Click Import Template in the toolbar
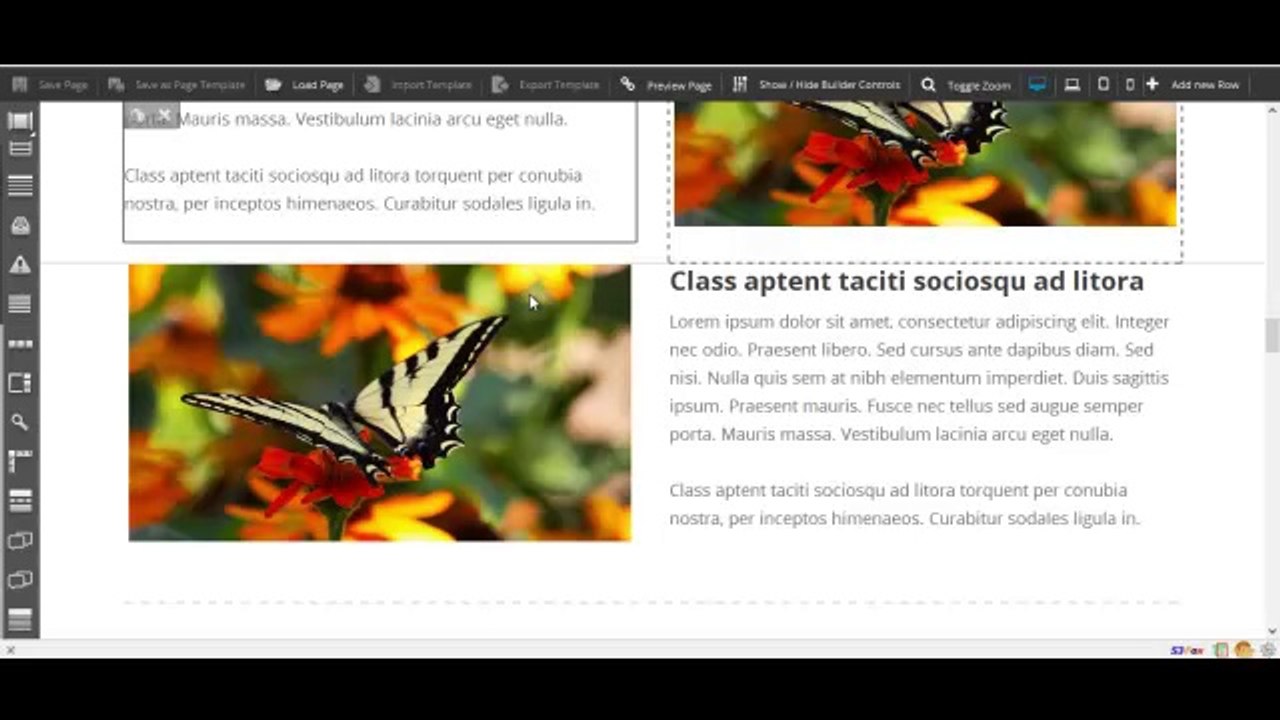 [x=418, y=85]
